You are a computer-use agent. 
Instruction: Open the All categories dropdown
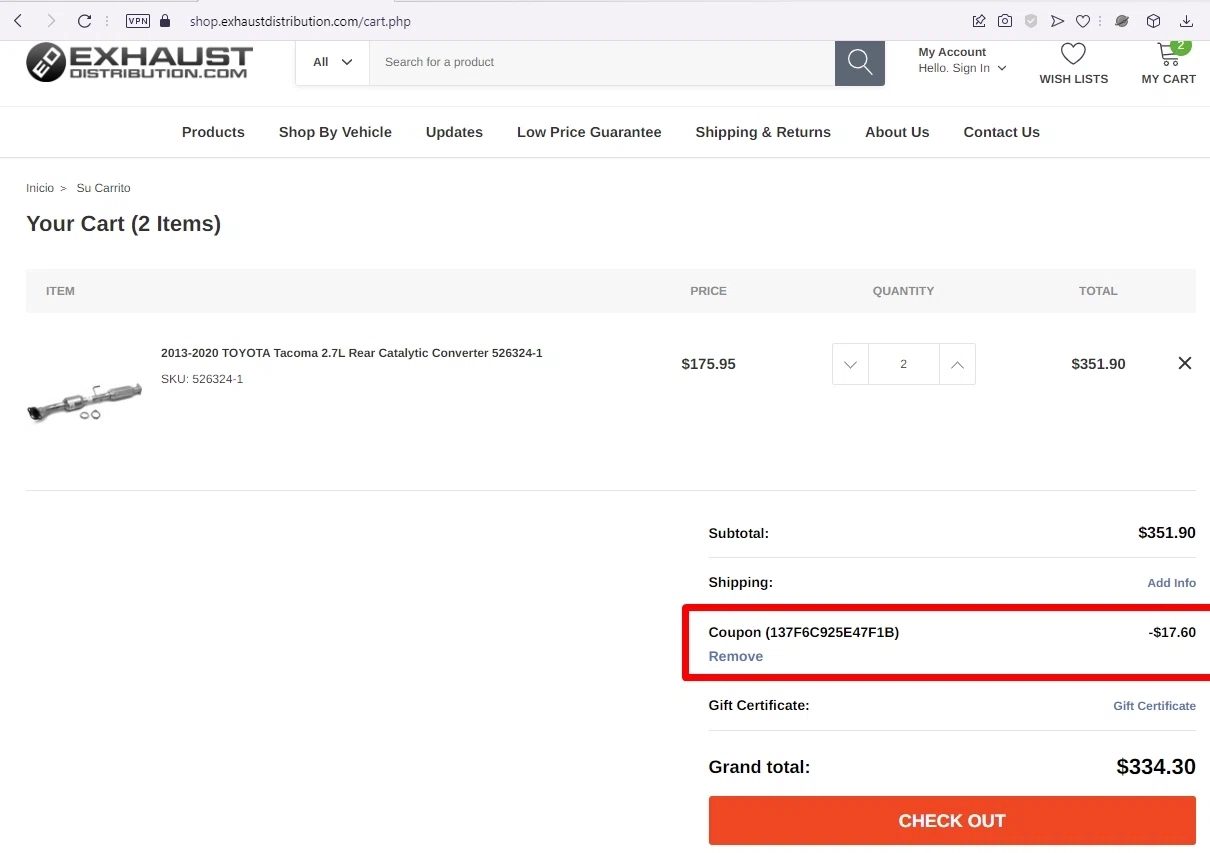click(332, 62)
